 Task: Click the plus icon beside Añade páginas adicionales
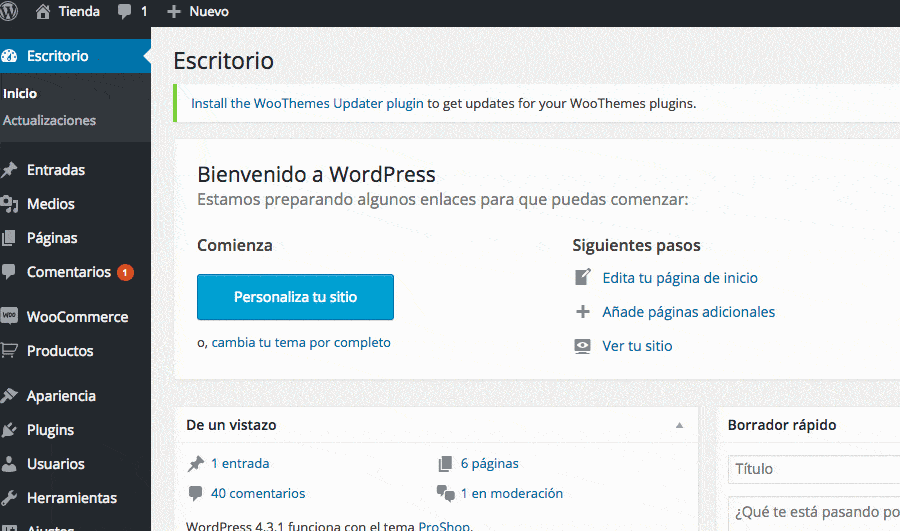coord(583,312)
